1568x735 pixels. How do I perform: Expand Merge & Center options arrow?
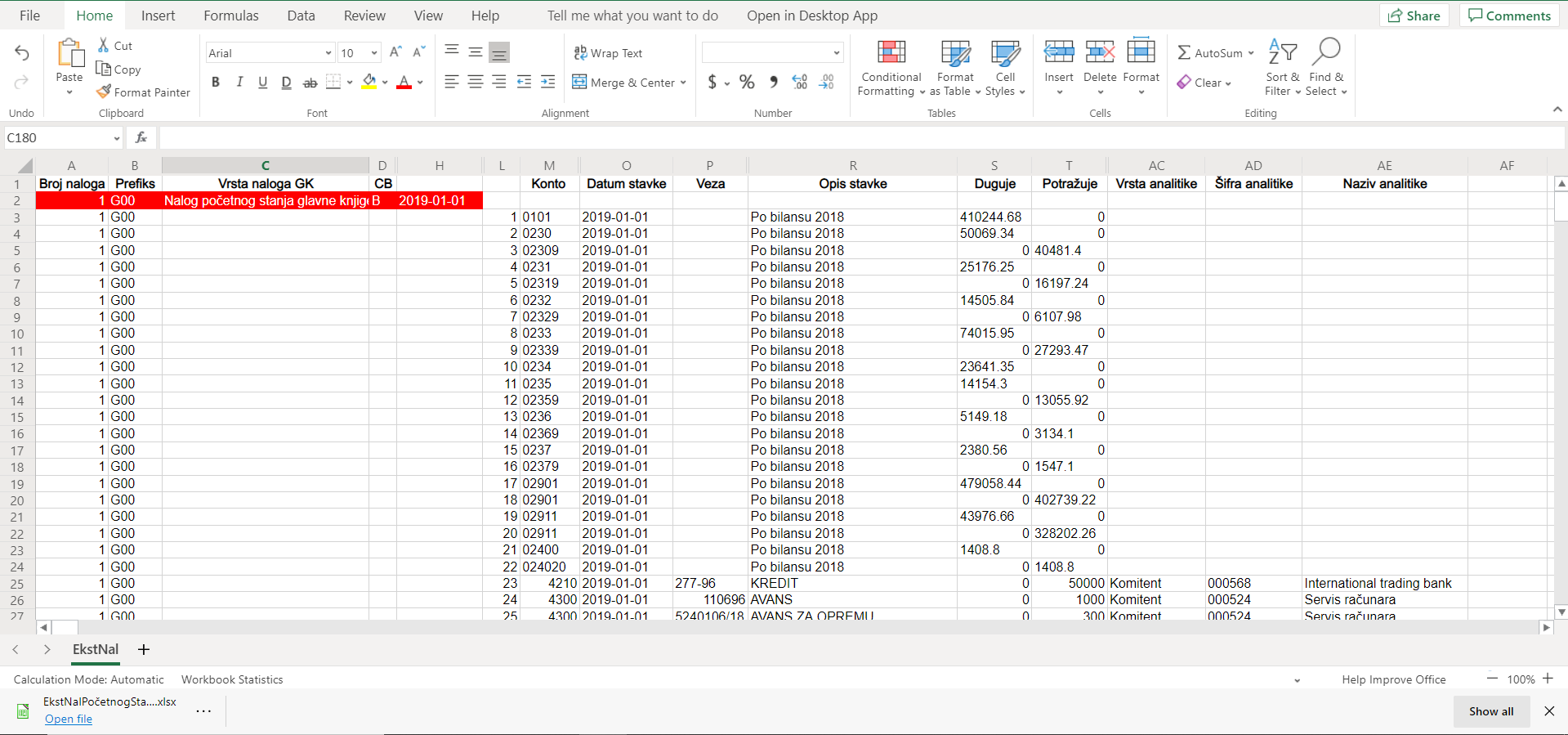coord(683,83)
